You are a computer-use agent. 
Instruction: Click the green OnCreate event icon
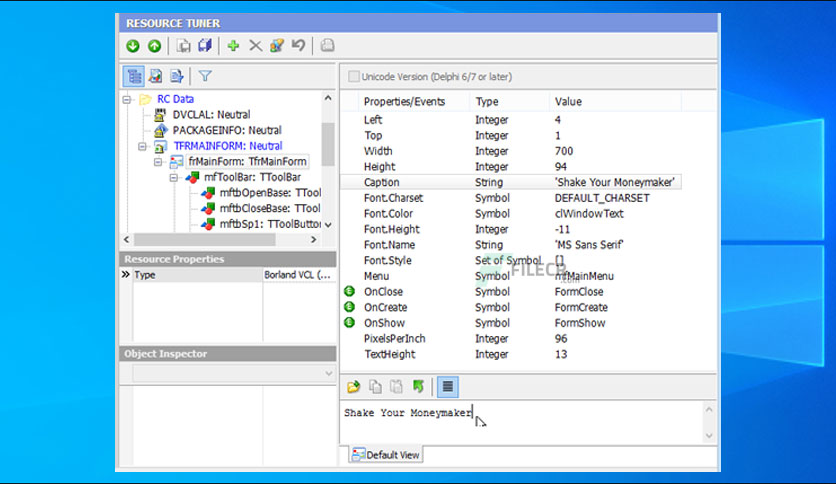point(349,306)
